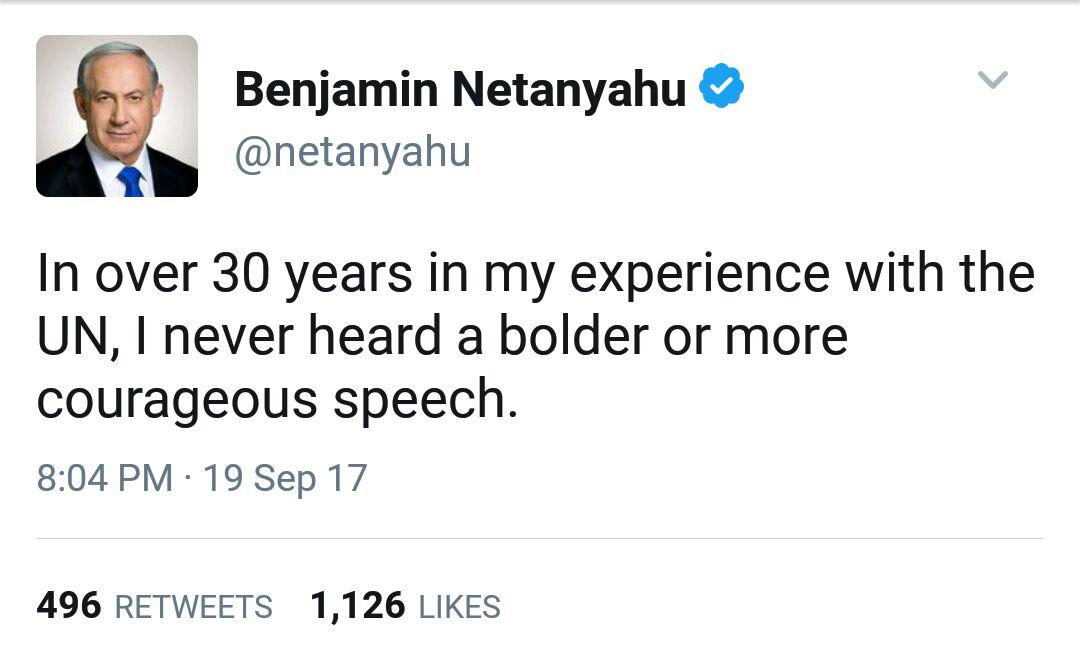Click the words "courageous speech" in tweet
Screen dimensions: 1080x671
click(x=278, y=400)
